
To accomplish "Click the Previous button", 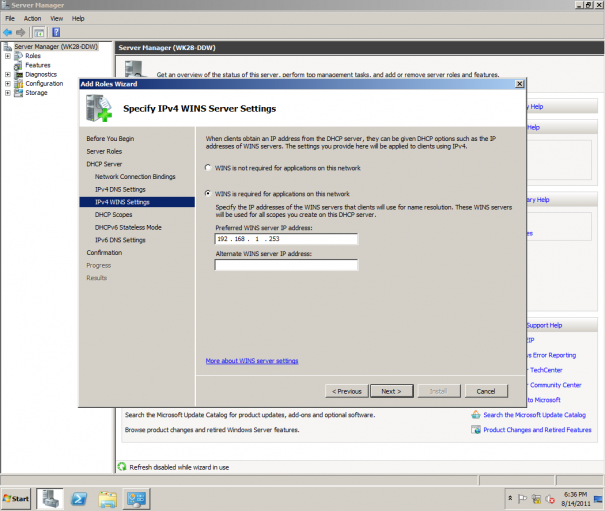I will (x=347, y=391).
